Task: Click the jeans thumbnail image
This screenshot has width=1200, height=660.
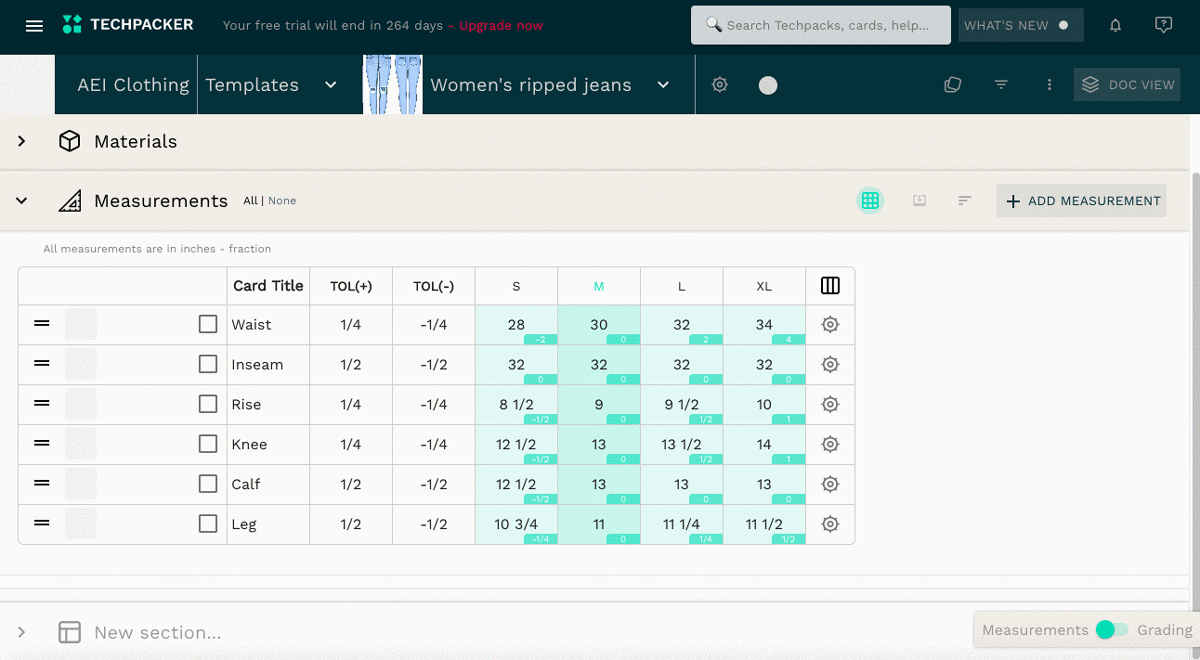Action: tap(393, 85)
